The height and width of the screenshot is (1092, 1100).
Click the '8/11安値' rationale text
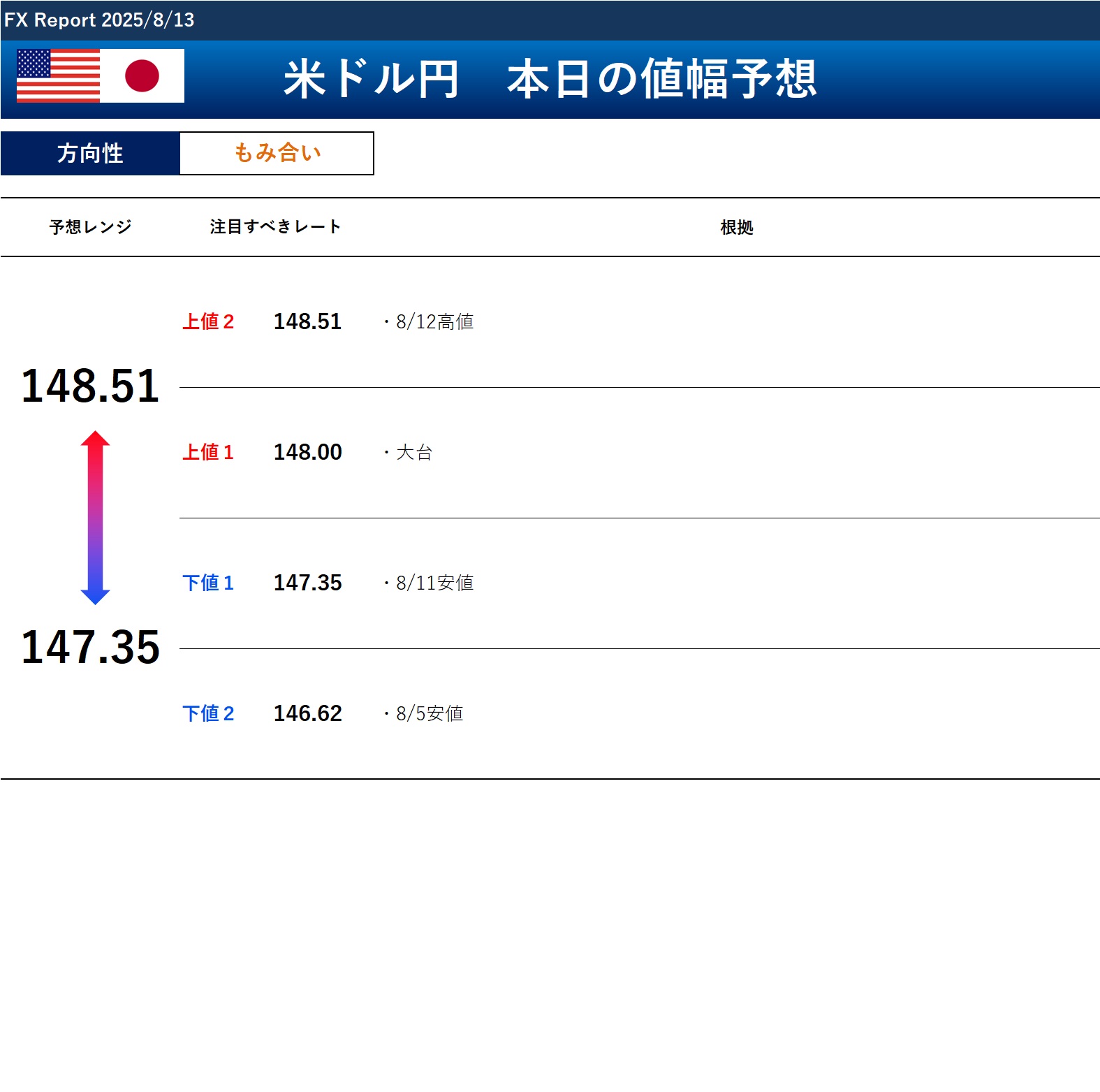[434, 583]
